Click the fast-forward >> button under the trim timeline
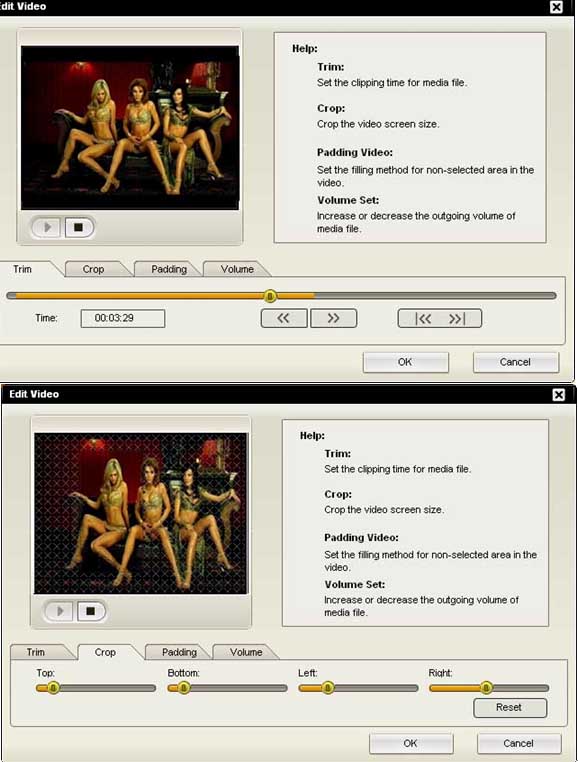The height and width of the screenshot is (762, 578). 333,318
